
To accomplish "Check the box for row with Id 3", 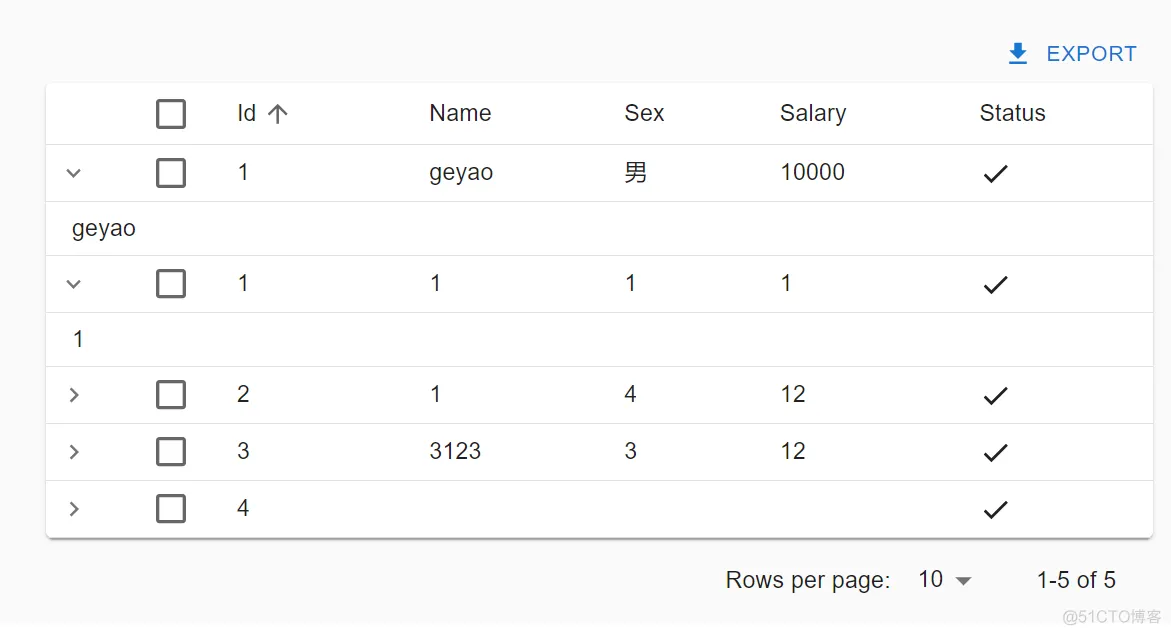I will coord(171,452).
